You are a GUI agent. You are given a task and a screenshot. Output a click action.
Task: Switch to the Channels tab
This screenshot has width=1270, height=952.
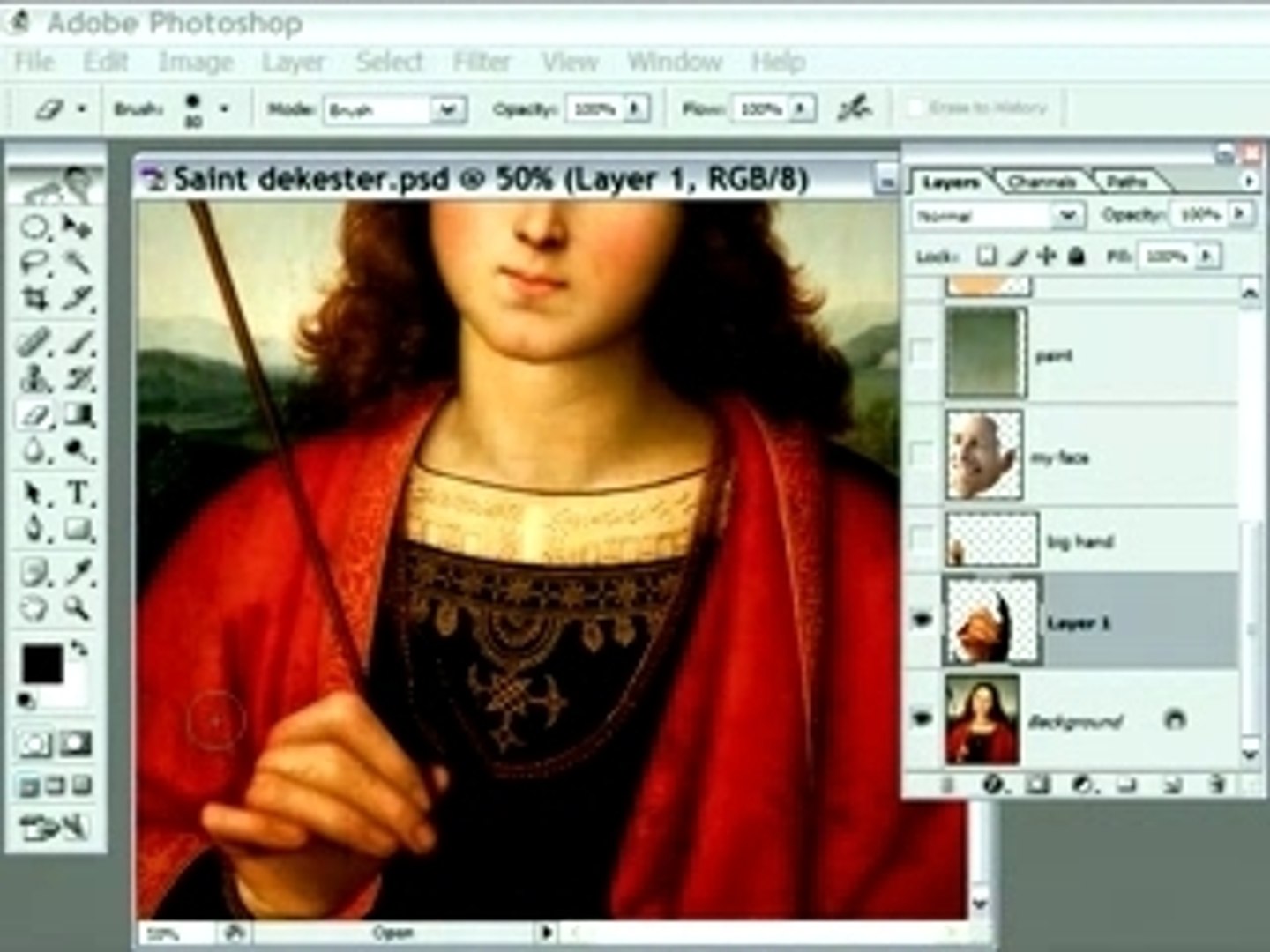[x=1041, y=182]
